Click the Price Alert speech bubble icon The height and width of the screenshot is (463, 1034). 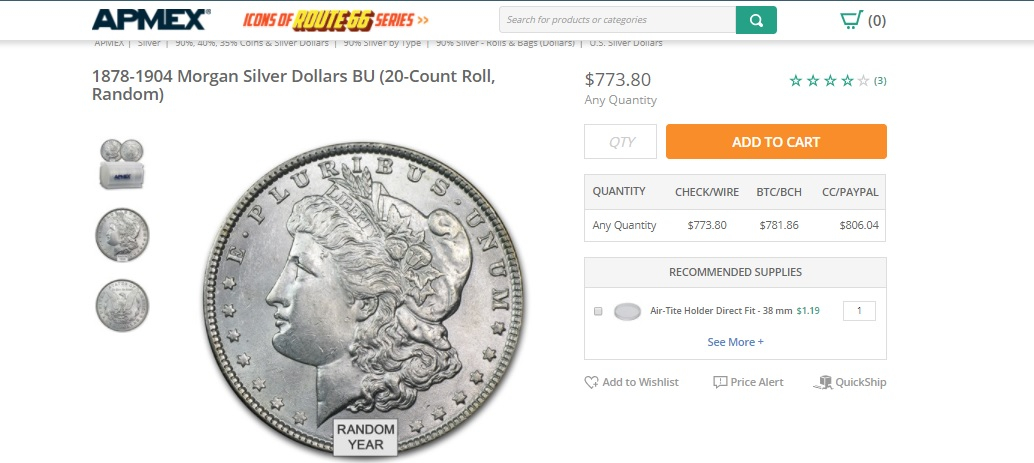pos(720,382)
